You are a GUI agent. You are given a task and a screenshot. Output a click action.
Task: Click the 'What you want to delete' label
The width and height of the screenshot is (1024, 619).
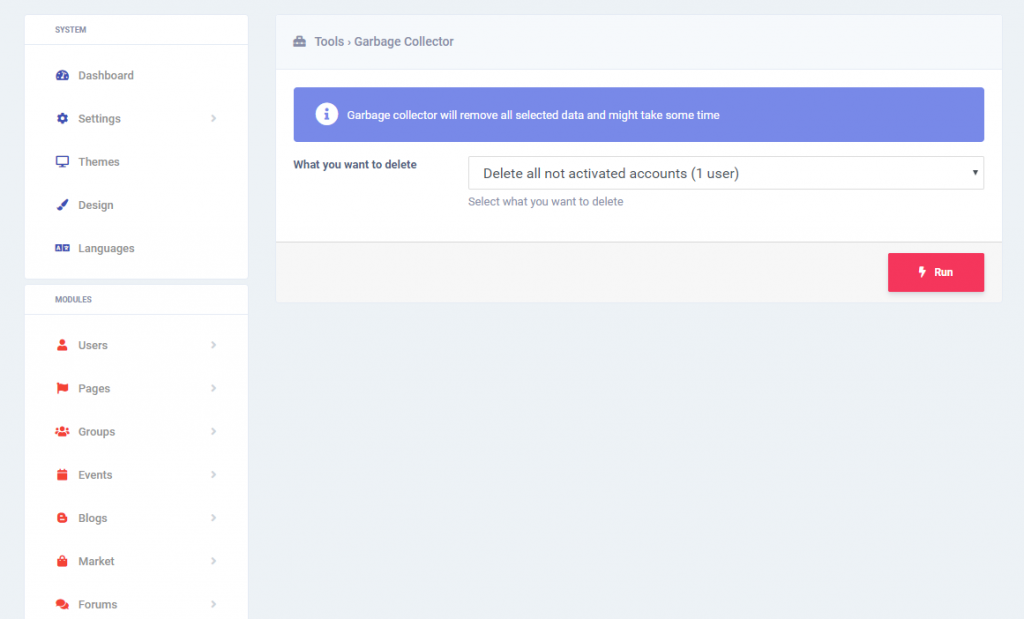pyautogui.click(x=355, y=165)
